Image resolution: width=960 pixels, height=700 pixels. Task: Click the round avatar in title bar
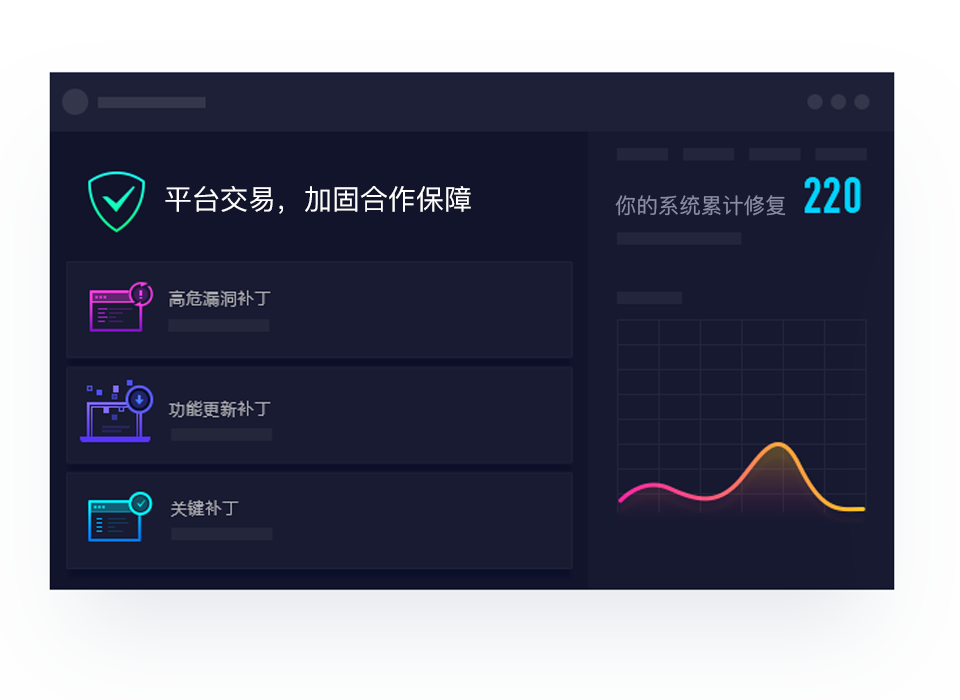[x=75, y=102]
